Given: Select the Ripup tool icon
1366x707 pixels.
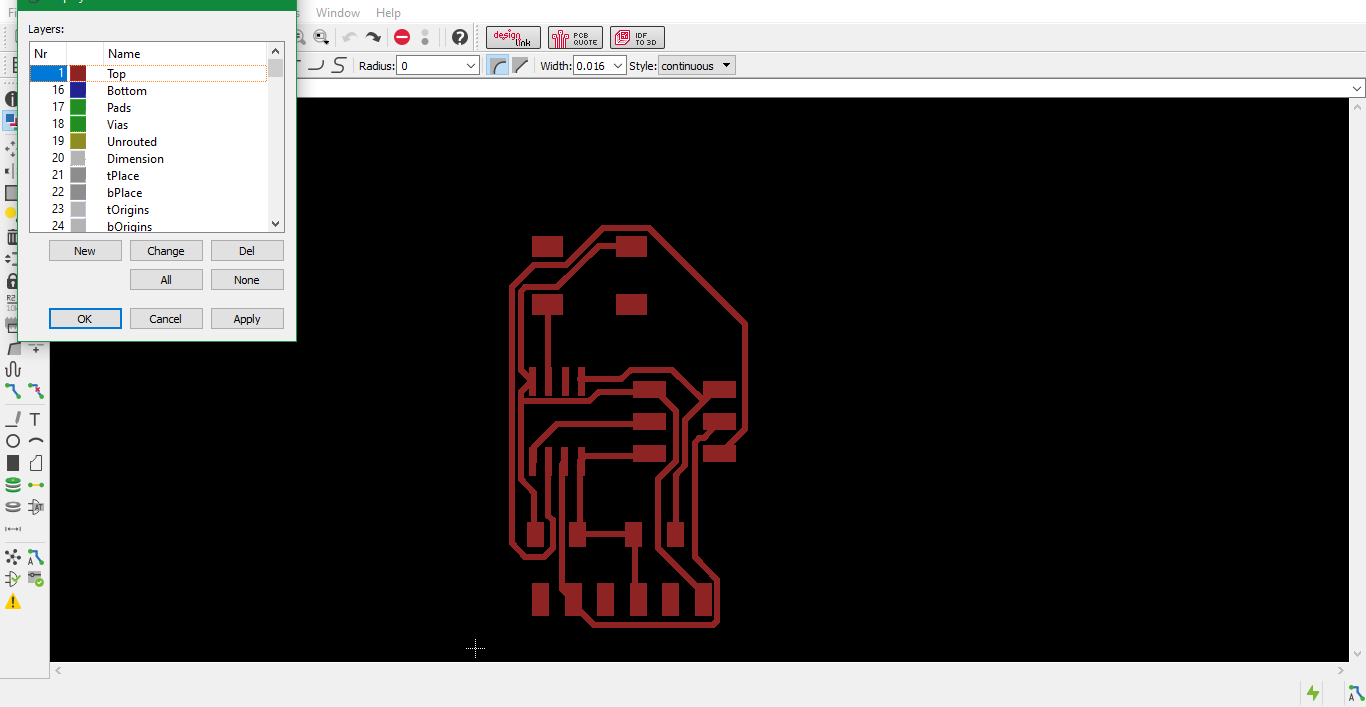Looking at the screenshot, I should [36, 391].
